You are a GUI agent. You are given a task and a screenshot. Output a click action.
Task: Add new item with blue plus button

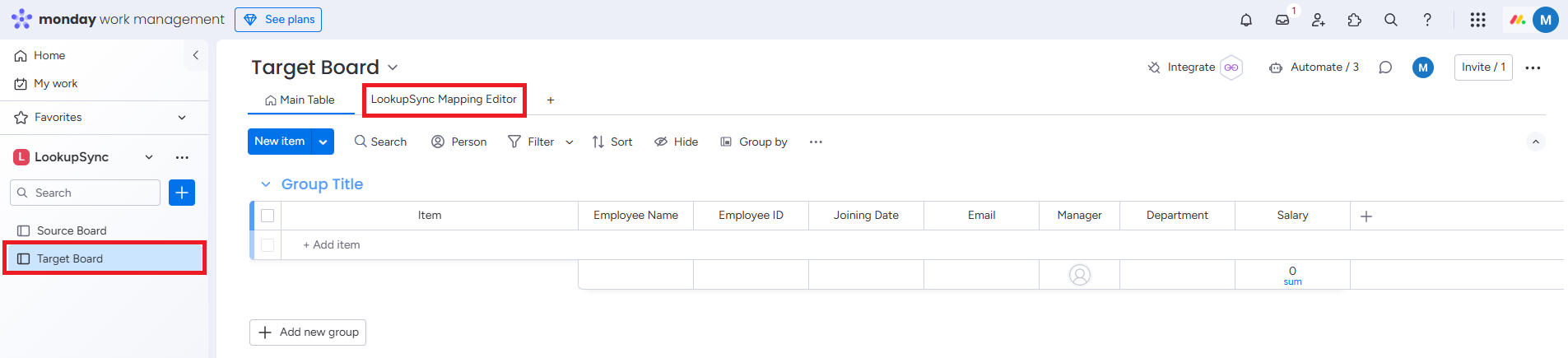(182, 193)
